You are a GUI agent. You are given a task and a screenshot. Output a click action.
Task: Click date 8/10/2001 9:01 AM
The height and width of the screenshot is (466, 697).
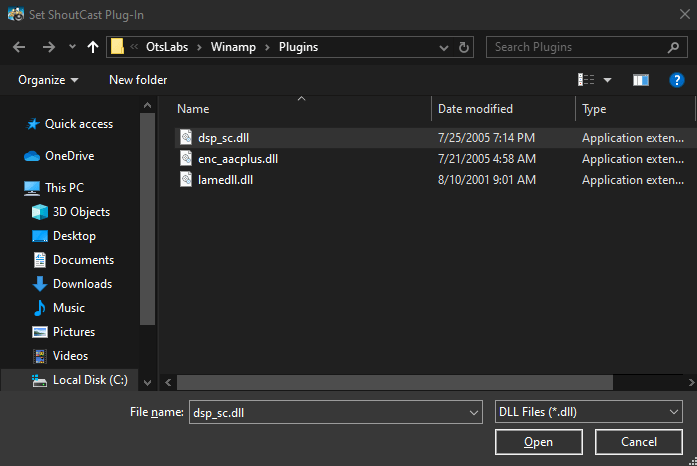click(x=487, y=180)
